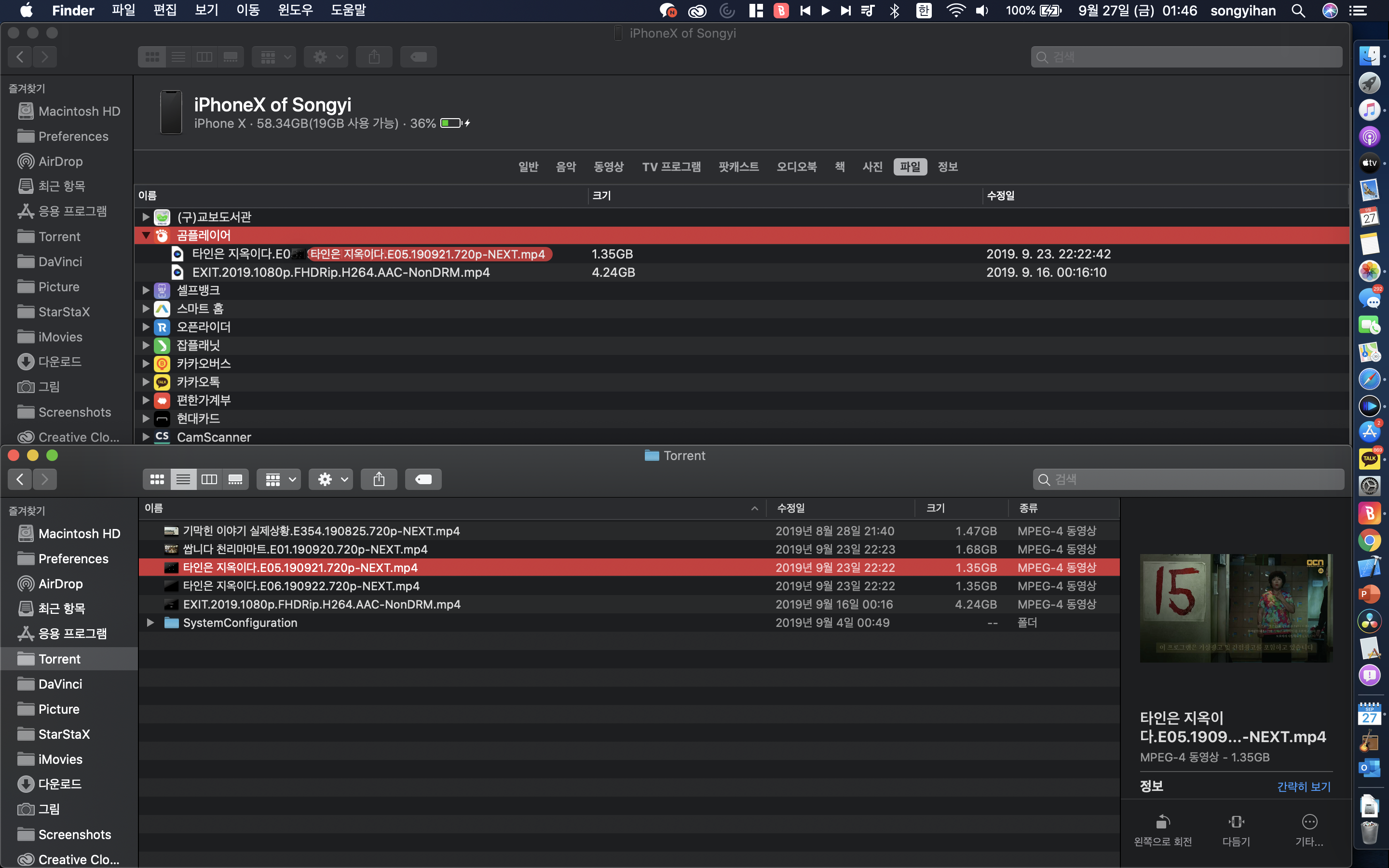
Task: Open the 이동 menu in menu bar
Action: click(x=248, y=10)
